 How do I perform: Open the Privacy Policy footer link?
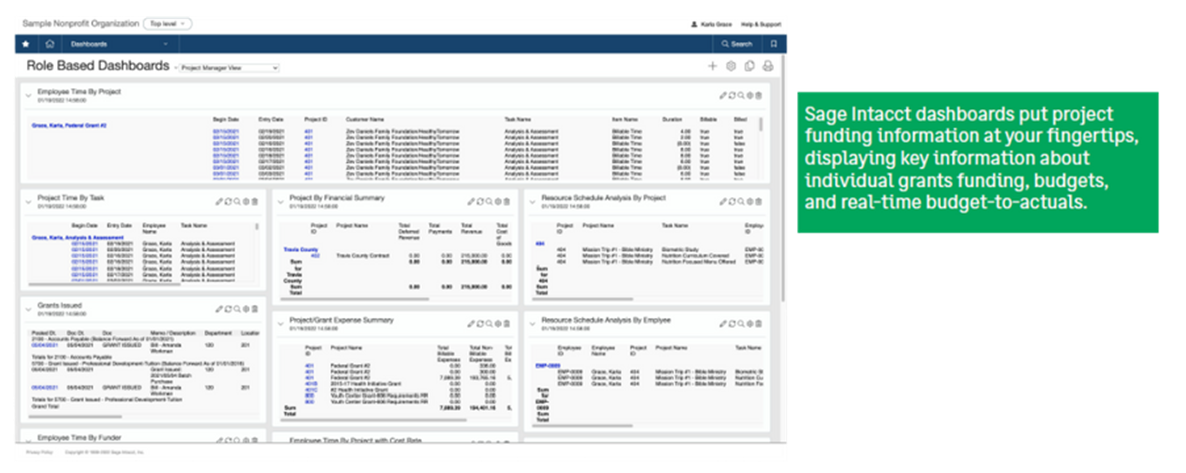(39, 452)
